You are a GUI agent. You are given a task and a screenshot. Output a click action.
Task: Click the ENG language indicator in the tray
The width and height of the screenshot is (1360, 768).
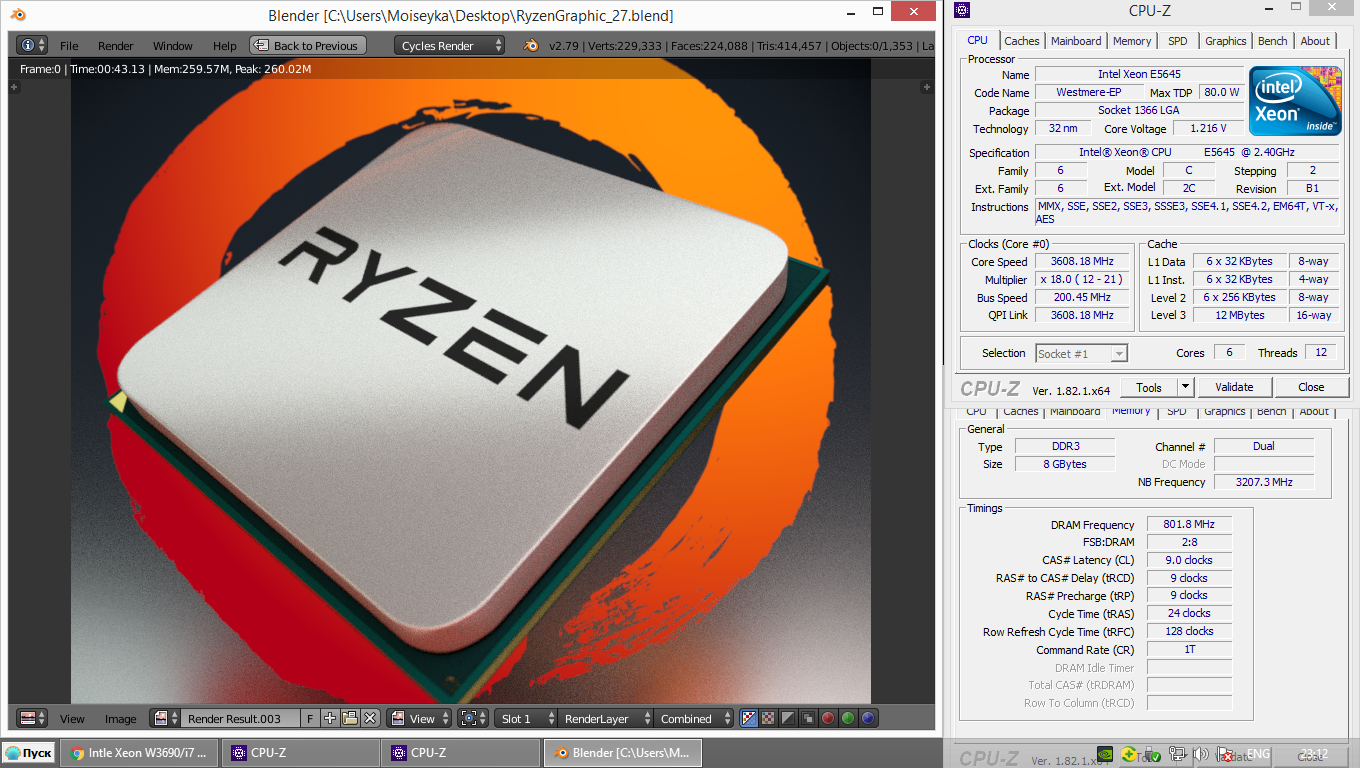[x=1258, y=754]
